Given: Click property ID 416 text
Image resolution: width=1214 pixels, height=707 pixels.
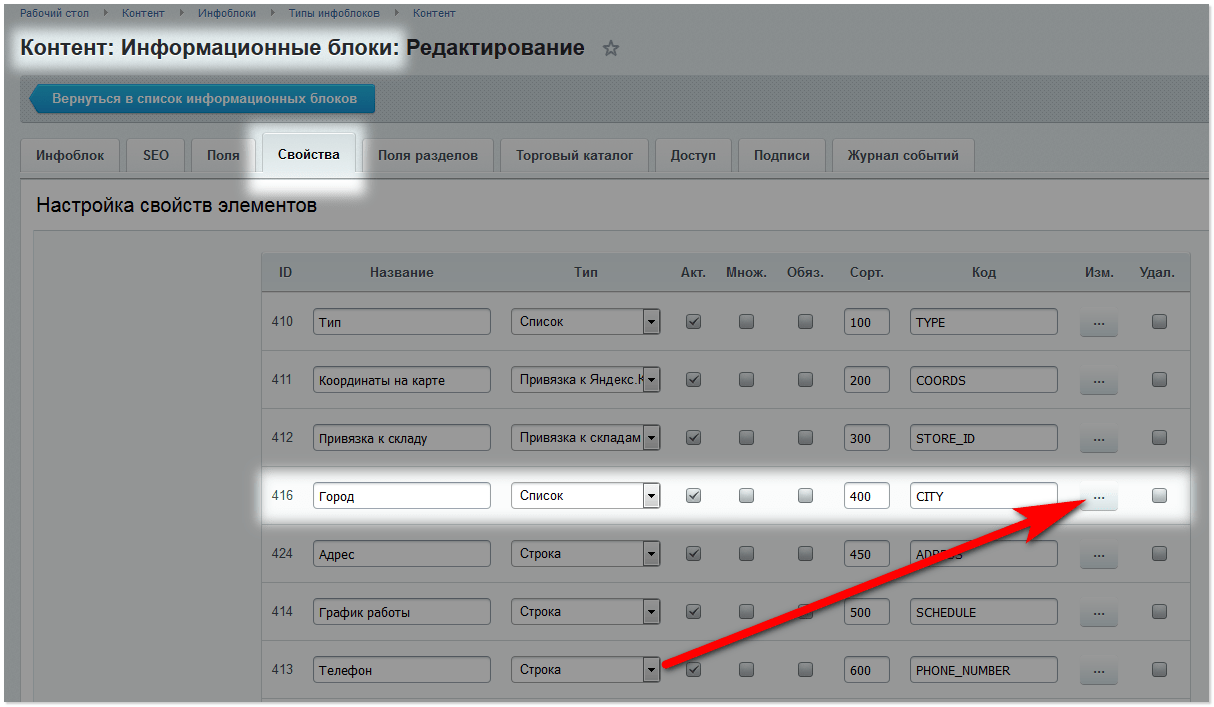Looking at the screenshot, I should [x=282, y=495].
